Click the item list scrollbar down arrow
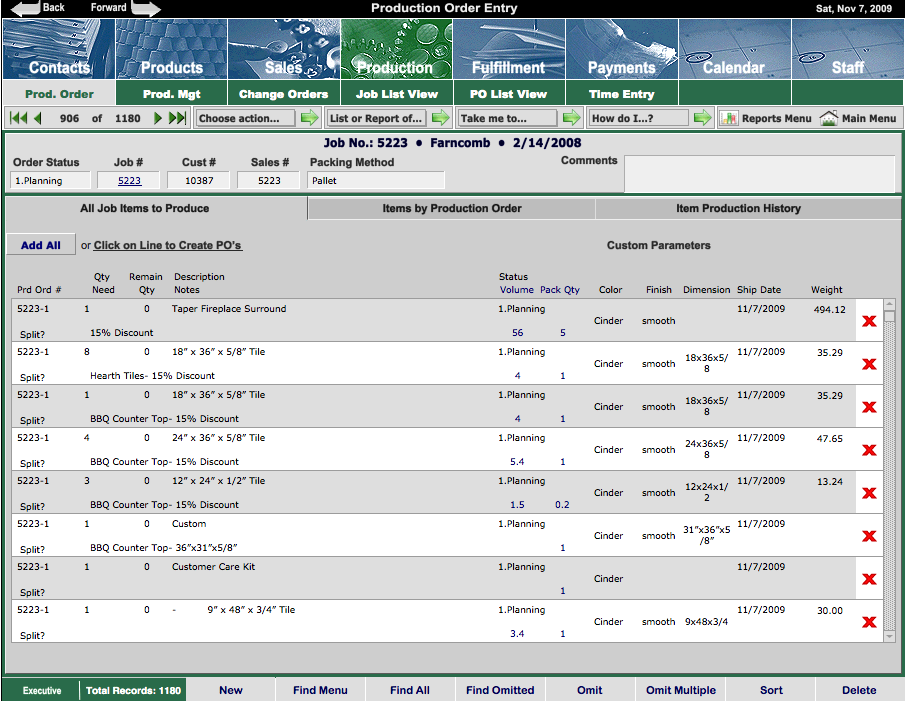The width and height of the screenshot is (907, 701). click(889, 636)
